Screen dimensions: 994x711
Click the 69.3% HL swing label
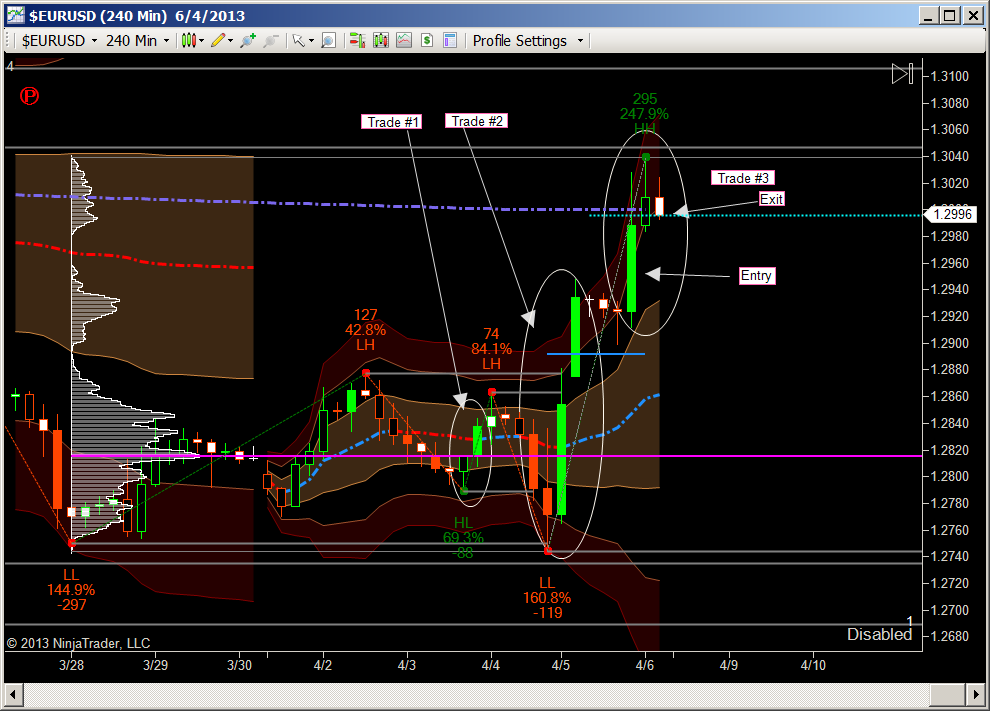[x=463, y=538]
